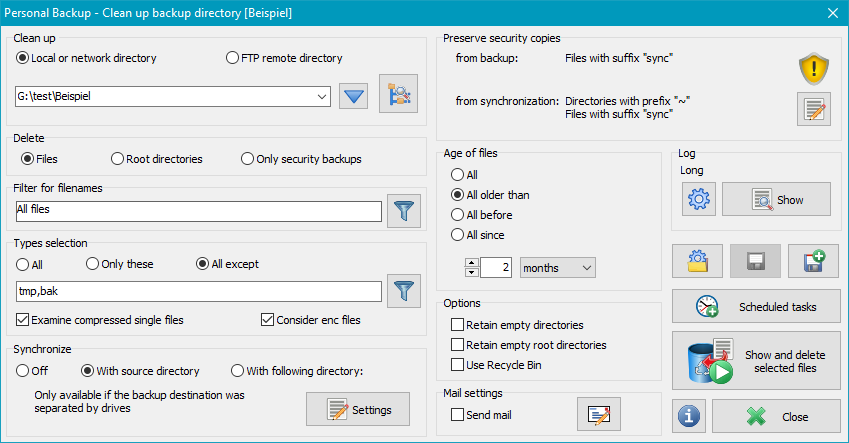
Task: Enable Send mail checkbox
Action: pyautogui.click(x=481, y=415)
